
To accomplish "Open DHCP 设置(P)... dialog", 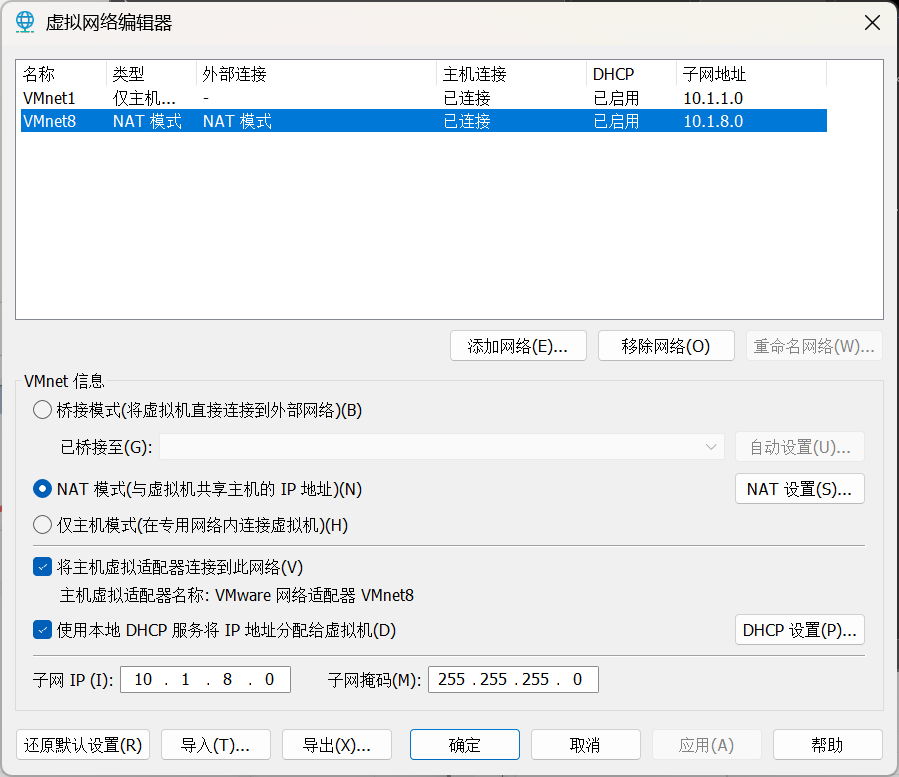I will coord(800,630).
